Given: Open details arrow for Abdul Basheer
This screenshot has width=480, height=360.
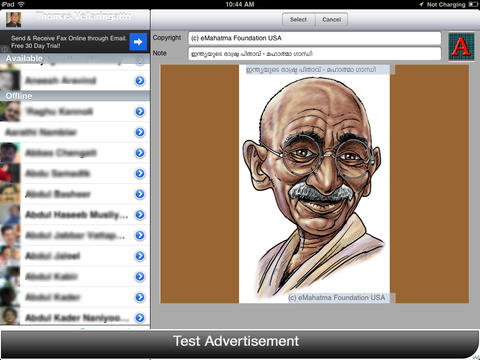Looking at the screenshot, I should (x=140, y=194).
